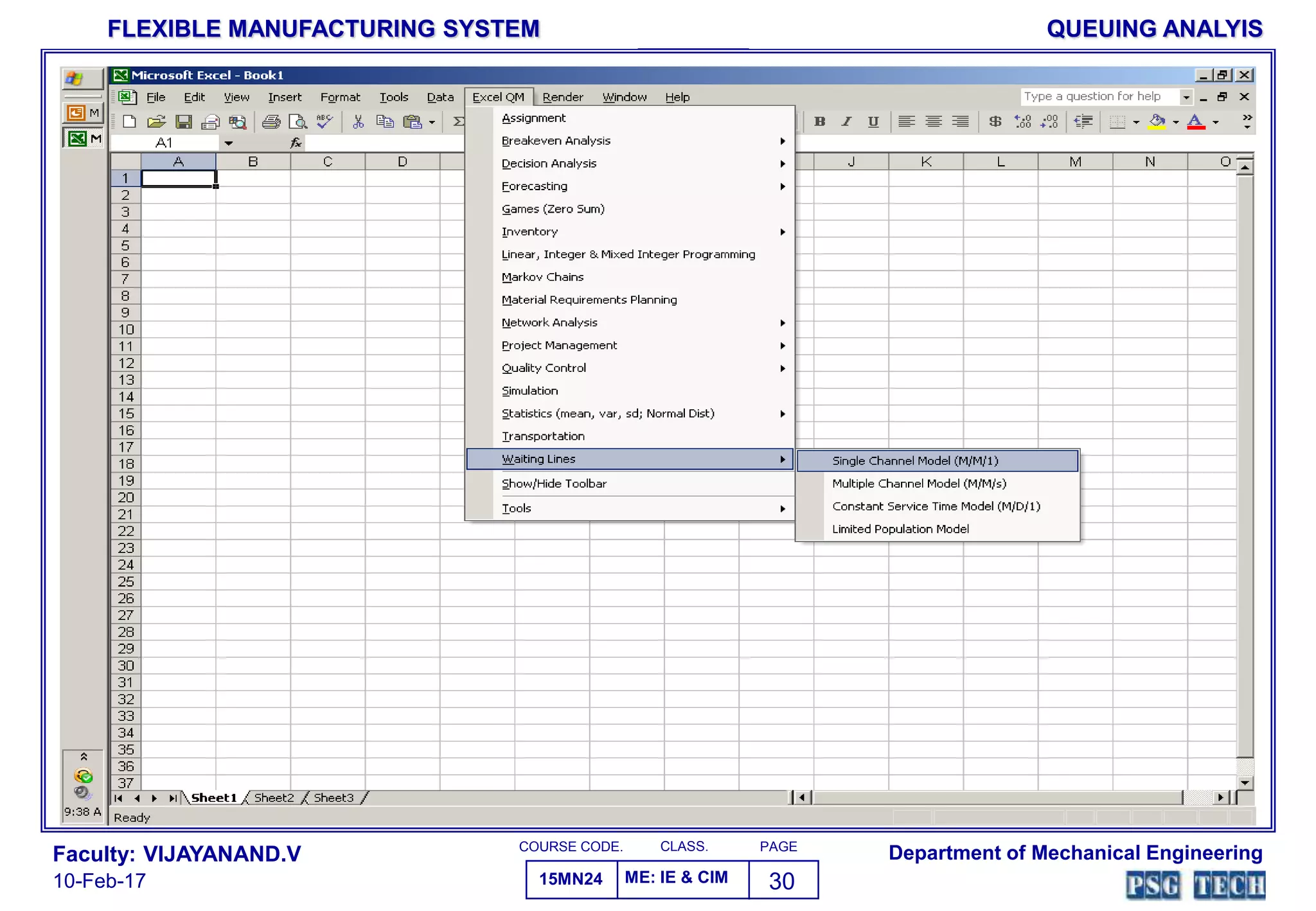Image resolution: width=1316 pixels, height=911 pixels.
Task: Switch to the Sheet2 tab
Action: [x=274, y=798]
